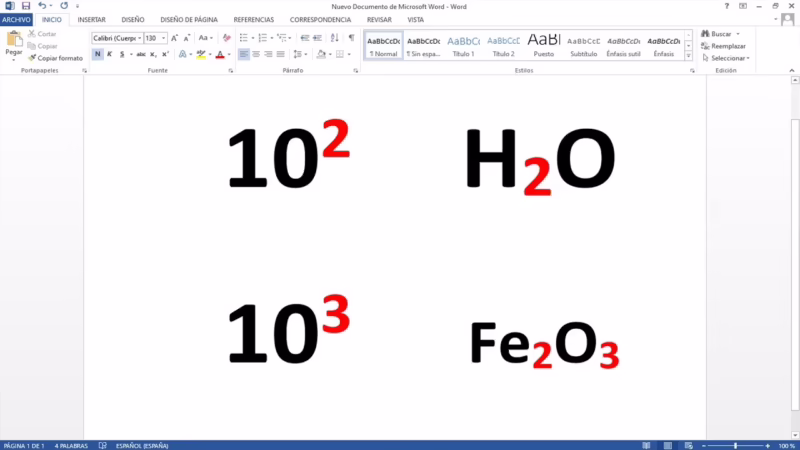
Task: Switch to the DISEÑO tab
Action: (133, 19)
